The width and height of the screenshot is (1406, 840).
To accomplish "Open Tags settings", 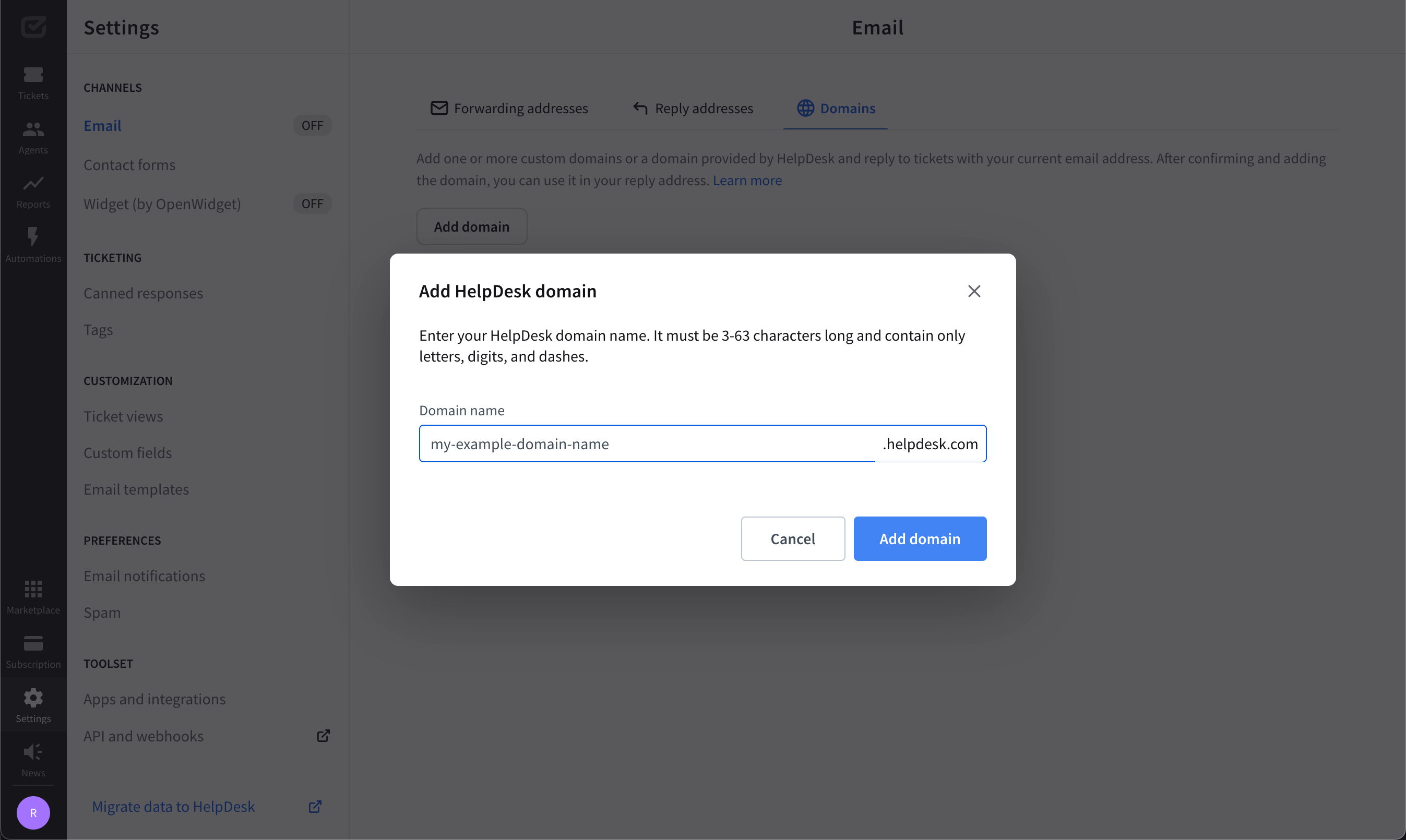I will click(x=99, y=329).
